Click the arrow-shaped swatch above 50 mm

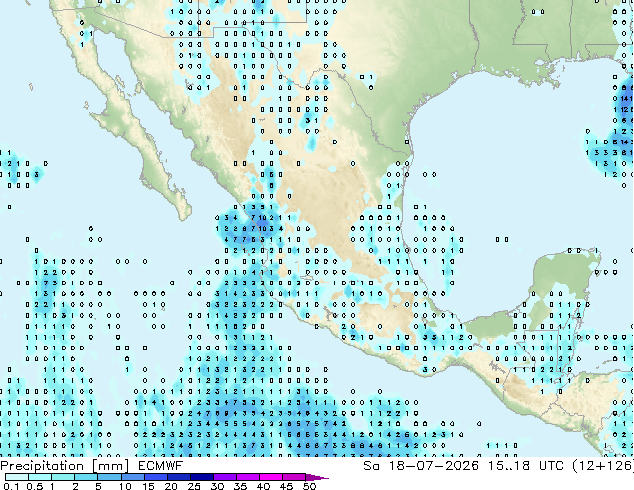(317, 477)
